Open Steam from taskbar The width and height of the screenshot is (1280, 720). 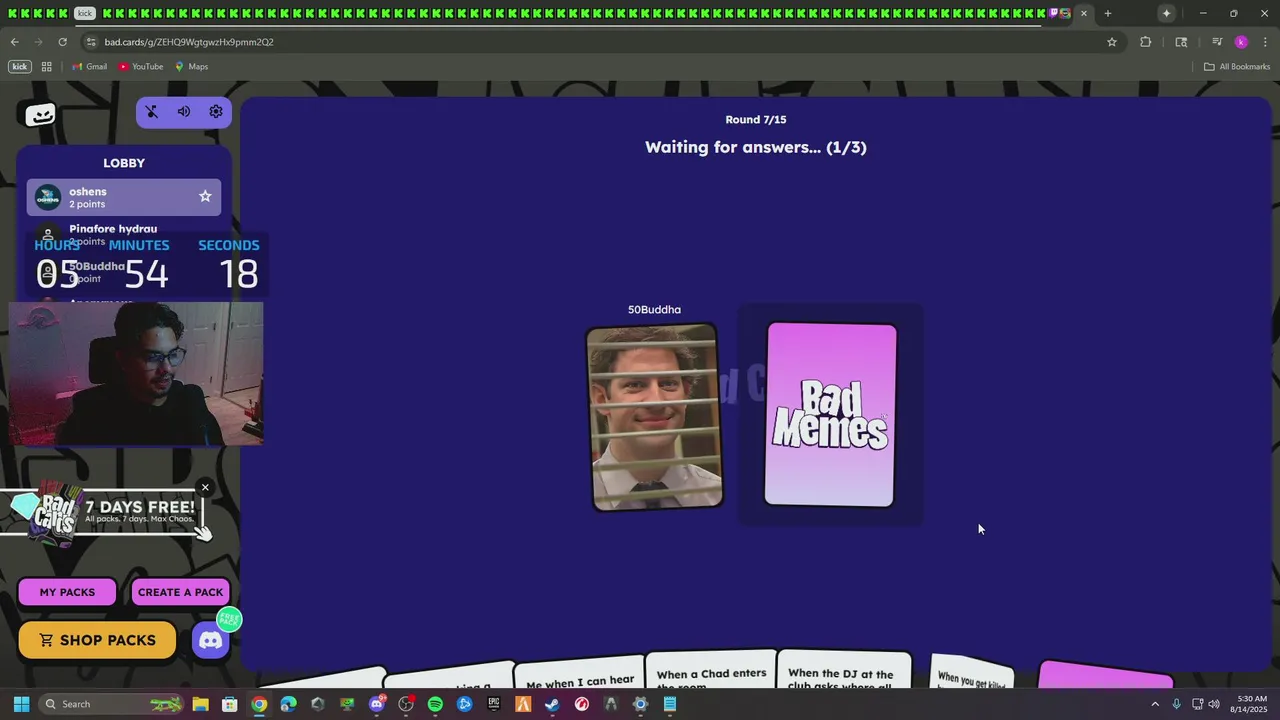(x=552, y=704)
